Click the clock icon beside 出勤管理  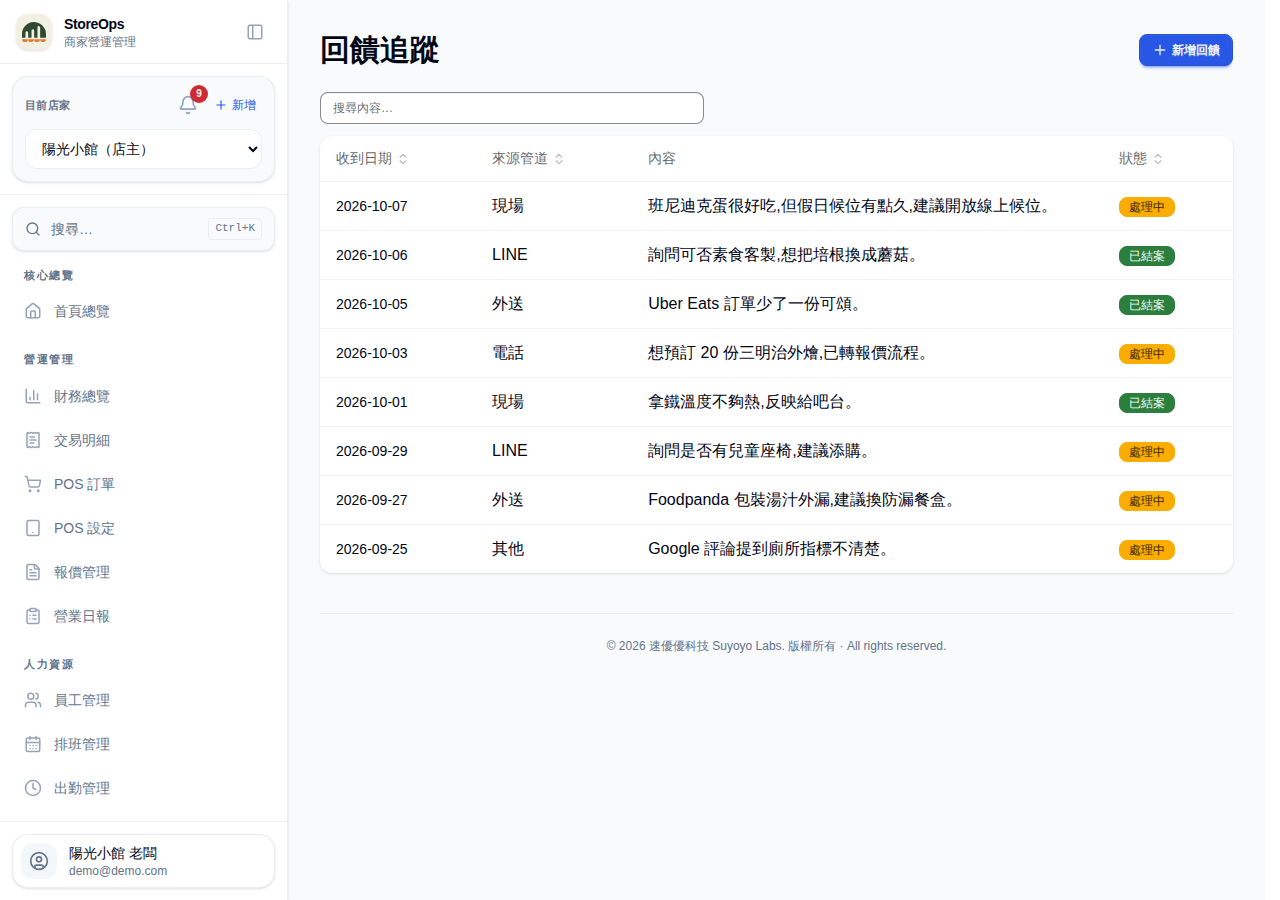(x=33, y=788)
